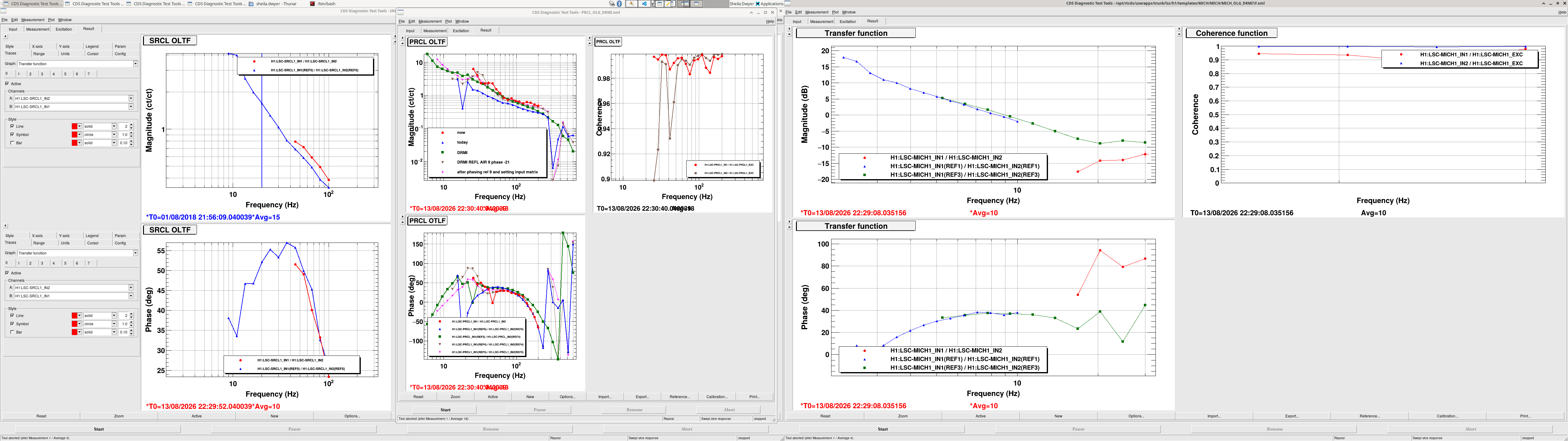Open the Bluetooth tray icon
The image size is (1568, 441).
tap(620, 4)
